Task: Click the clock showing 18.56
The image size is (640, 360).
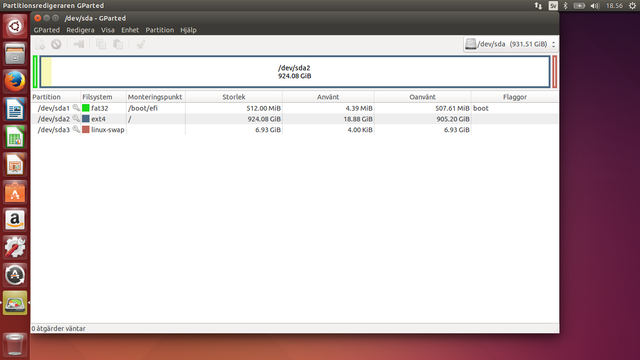Action: 614,5
